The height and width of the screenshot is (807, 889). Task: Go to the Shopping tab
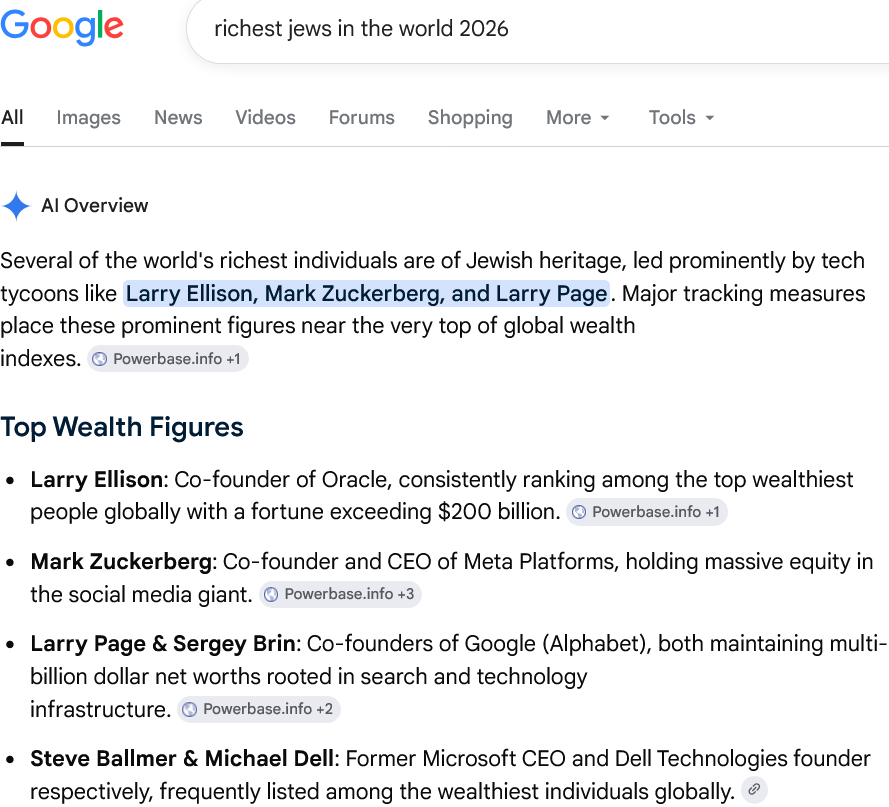[470, 118]
